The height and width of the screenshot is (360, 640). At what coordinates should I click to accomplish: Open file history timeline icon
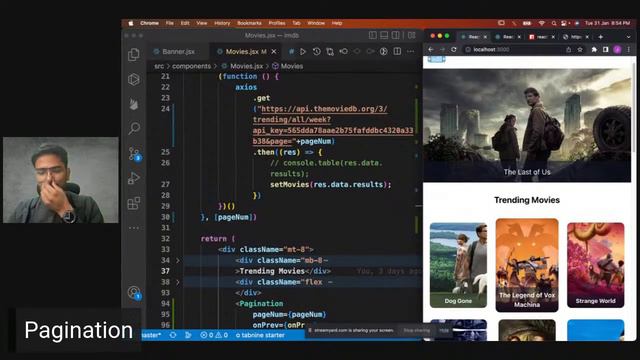point(316,51)
